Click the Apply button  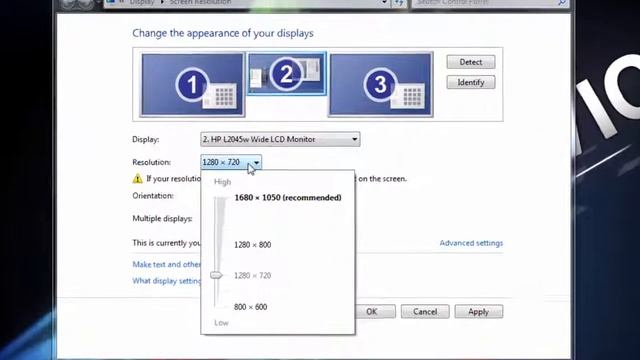click(478, 311)
